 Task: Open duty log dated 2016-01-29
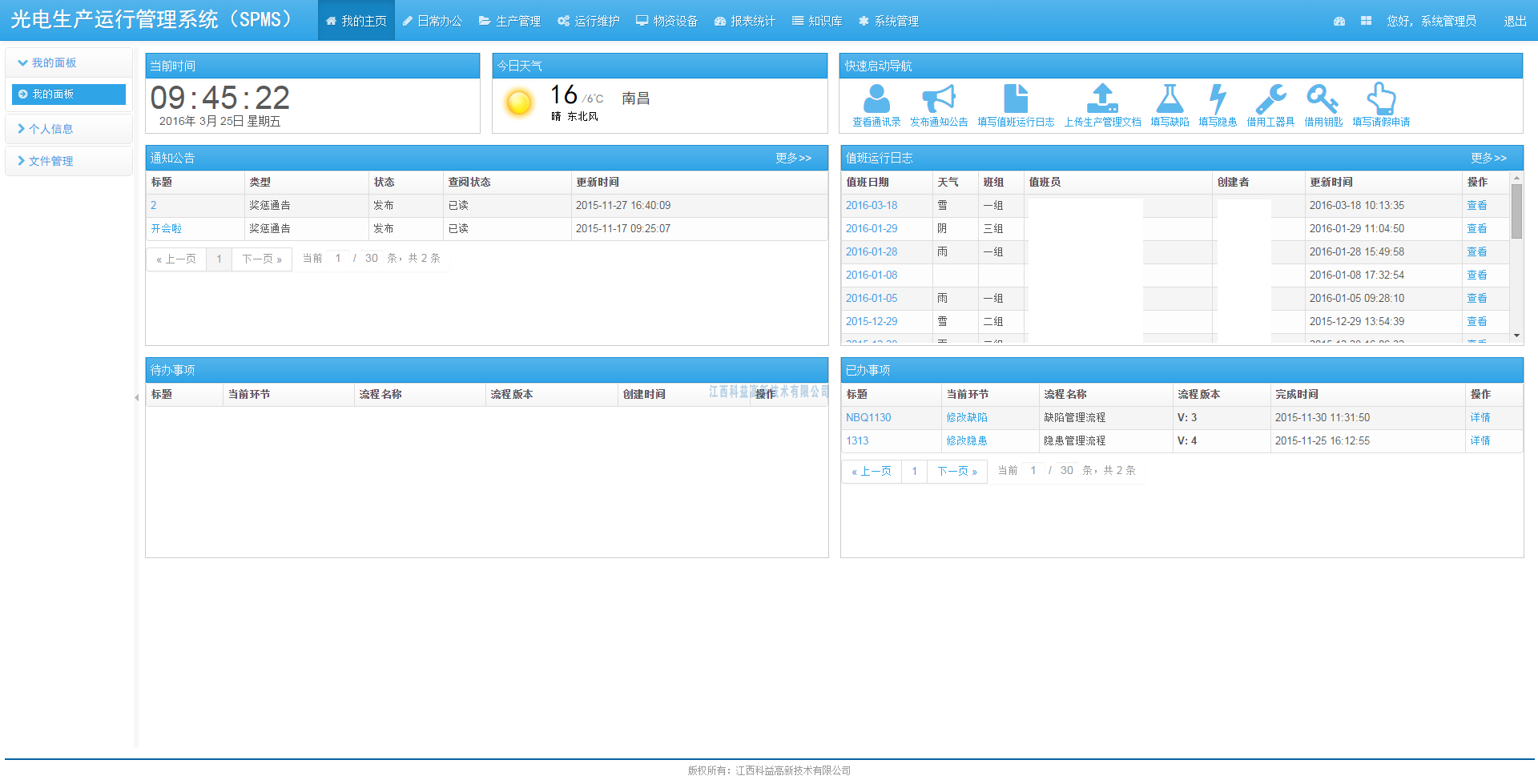(872, 228)
